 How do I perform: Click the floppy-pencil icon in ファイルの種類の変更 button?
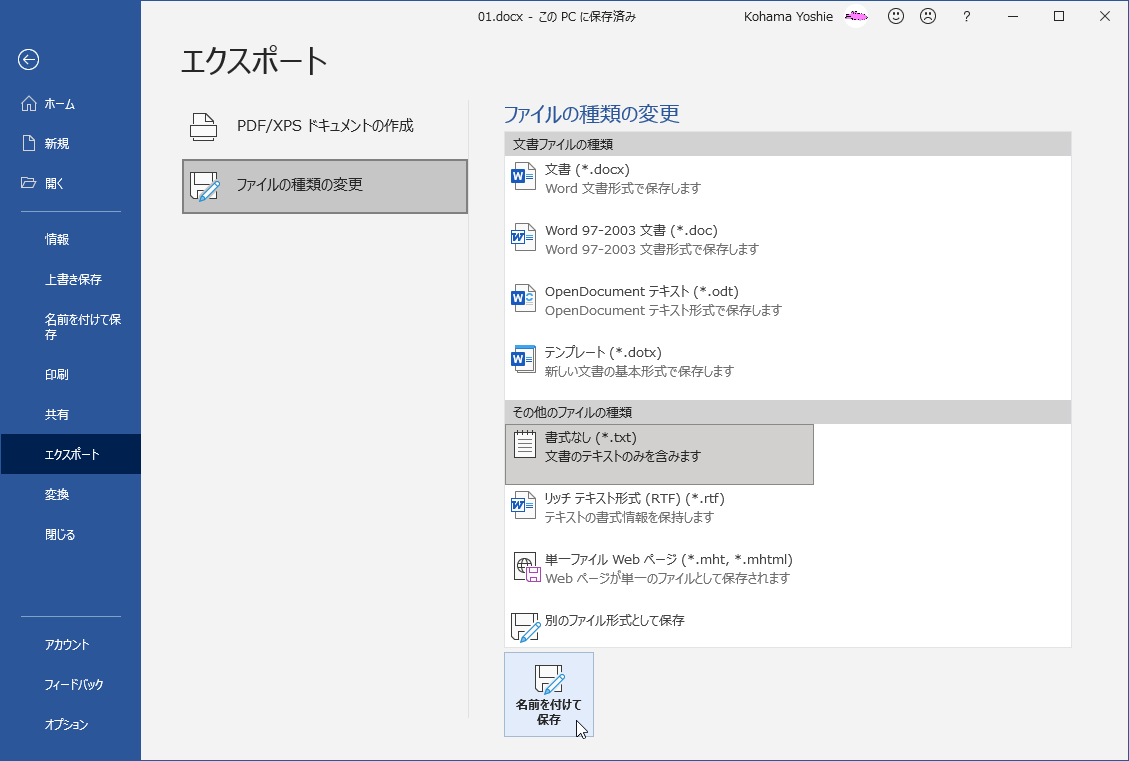(x=204, y=186)
